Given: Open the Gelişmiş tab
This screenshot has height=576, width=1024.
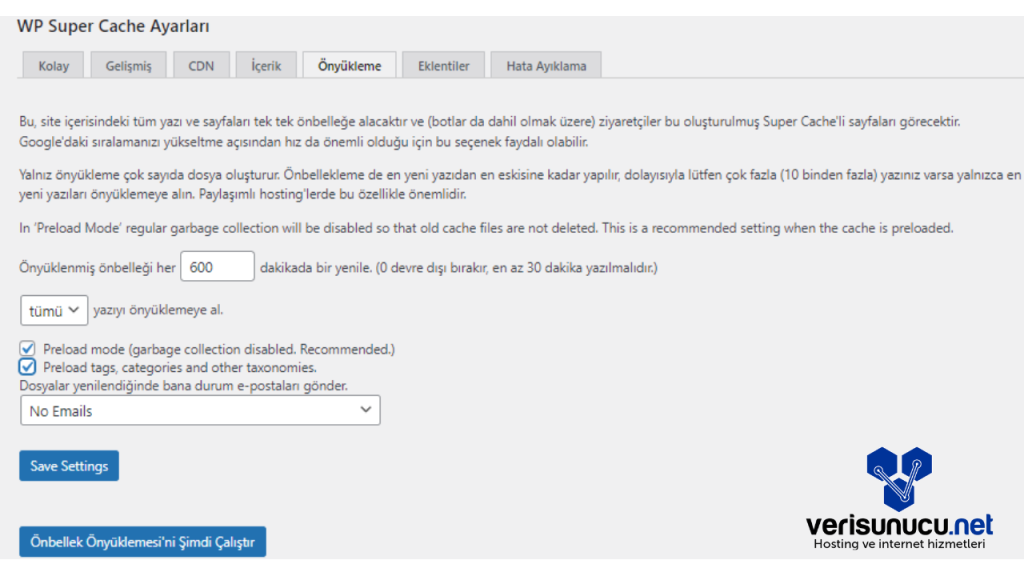Looking at the screenshot, I should pos(128,66).
